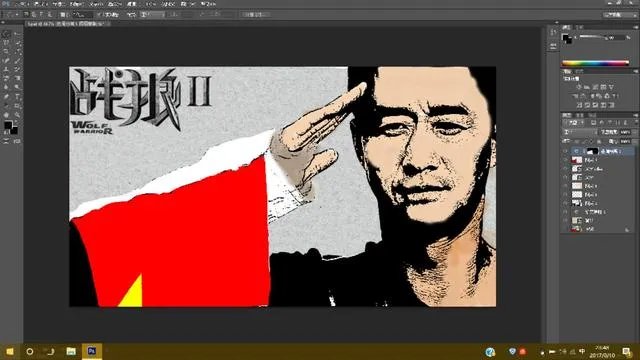Open the layer filter kind dropdown
640x360 pixels.
(574, 122)
